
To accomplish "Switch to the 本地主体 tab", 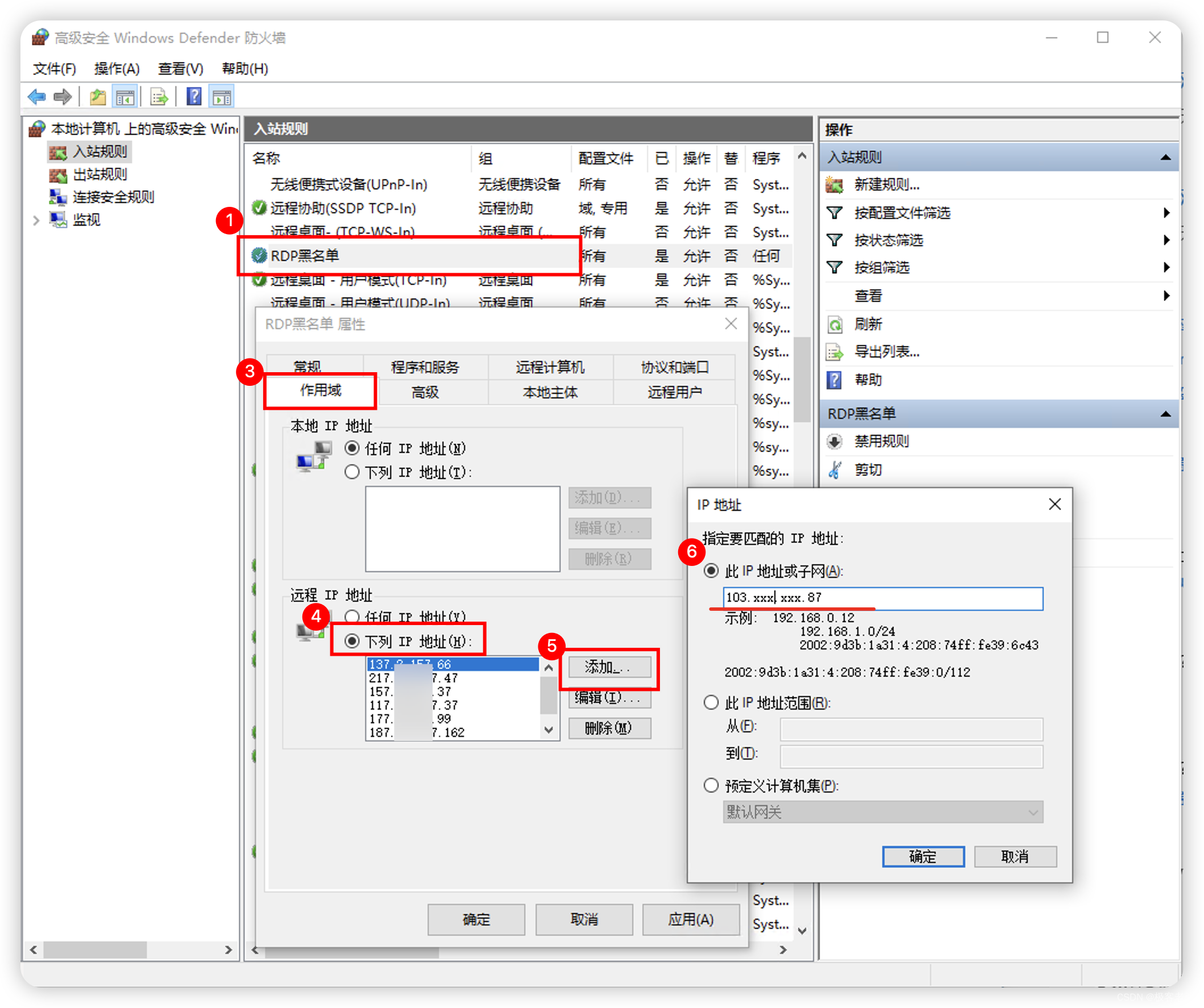I will [550, 393].
